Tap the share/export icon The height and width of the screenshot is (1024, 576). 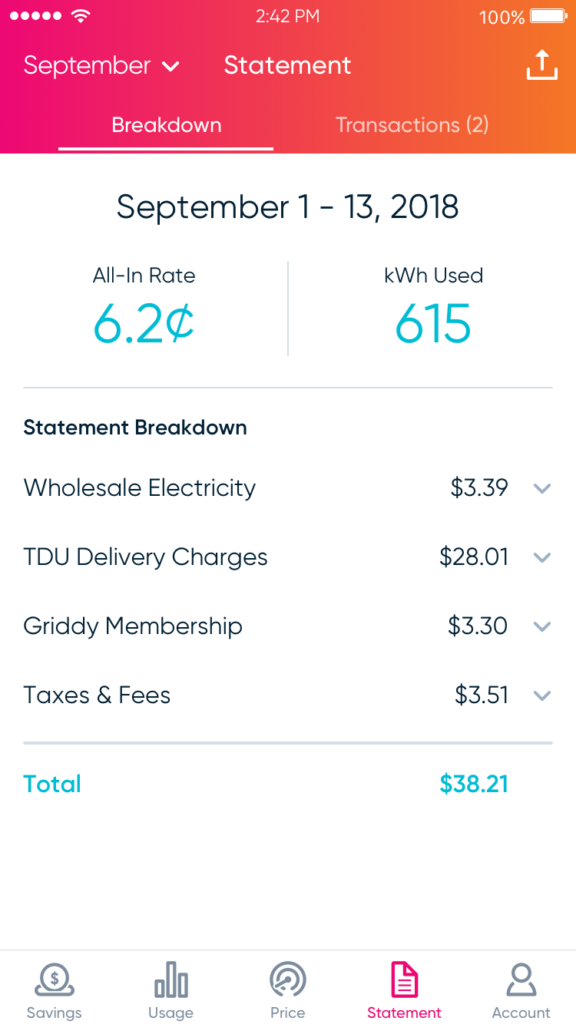(x=542, y=65)
